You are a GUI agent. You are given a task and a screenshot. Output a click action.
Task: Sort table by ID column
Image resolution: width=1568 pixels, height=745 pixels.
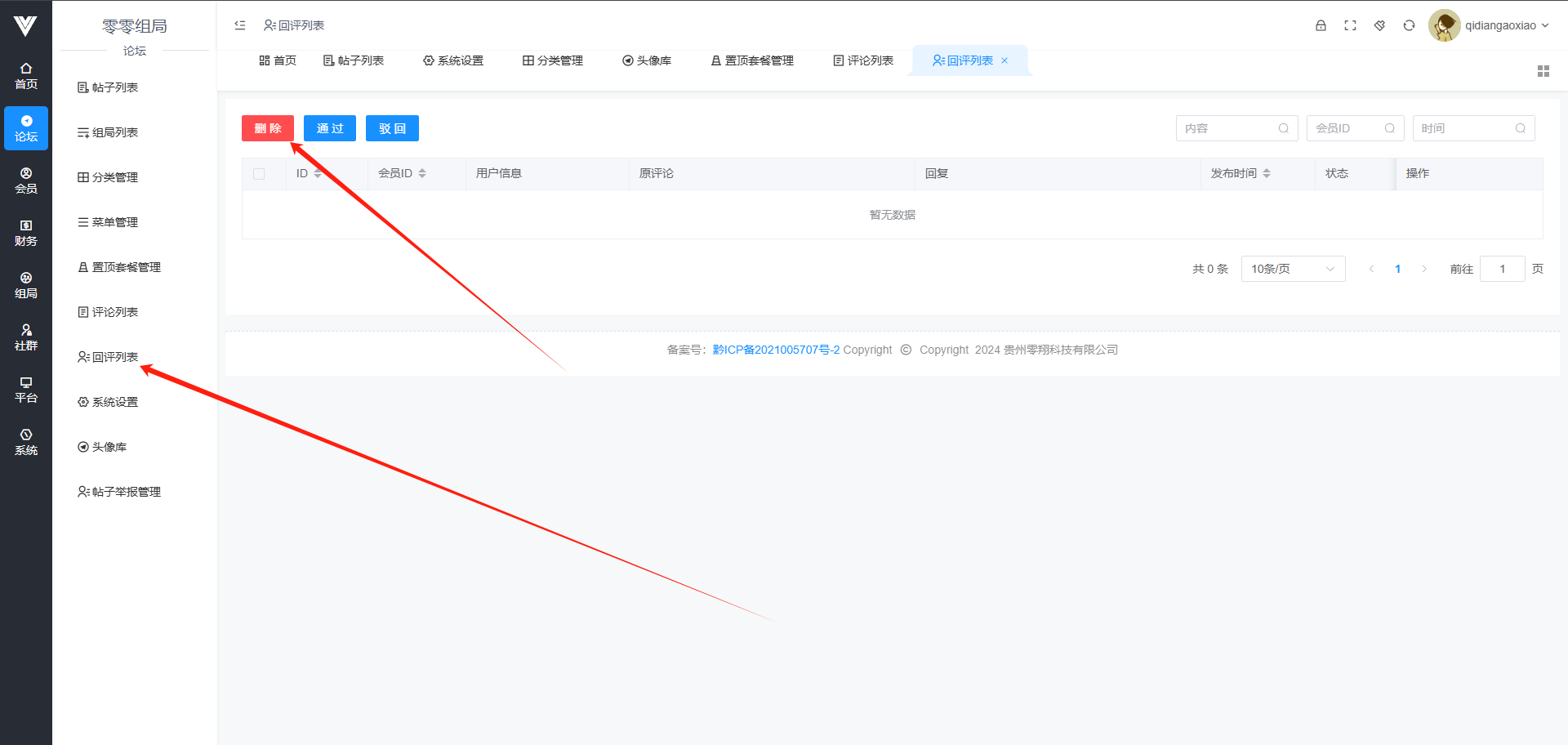pos(317,173)
